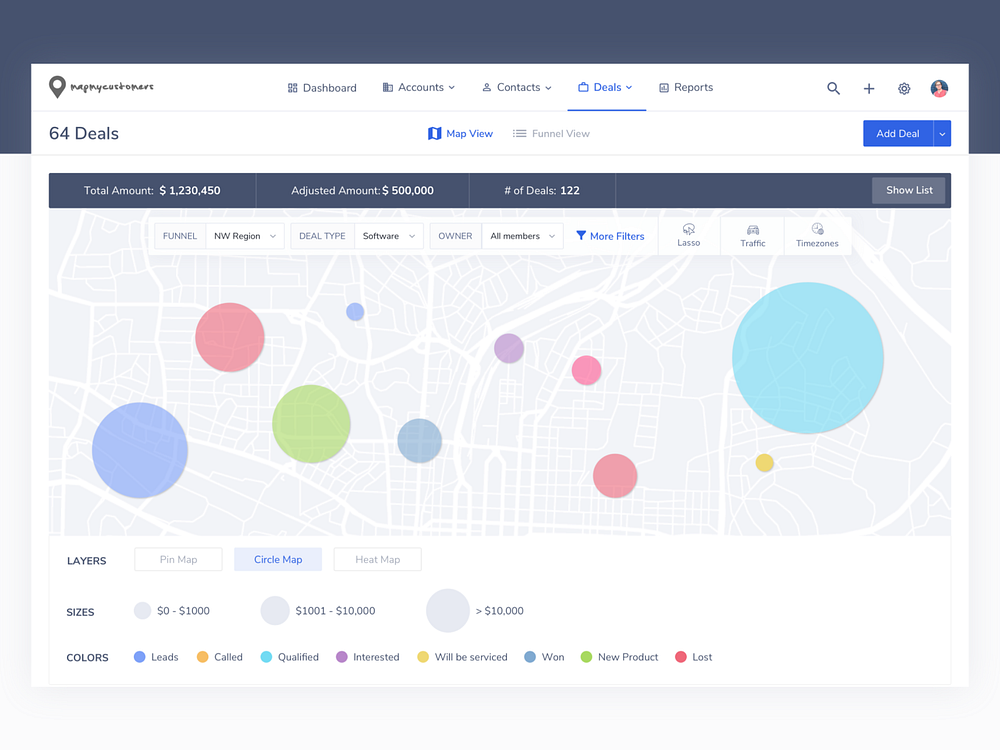1000x750 pixels.
Task: Select the Lasso map tool
Action: [688, 235]
